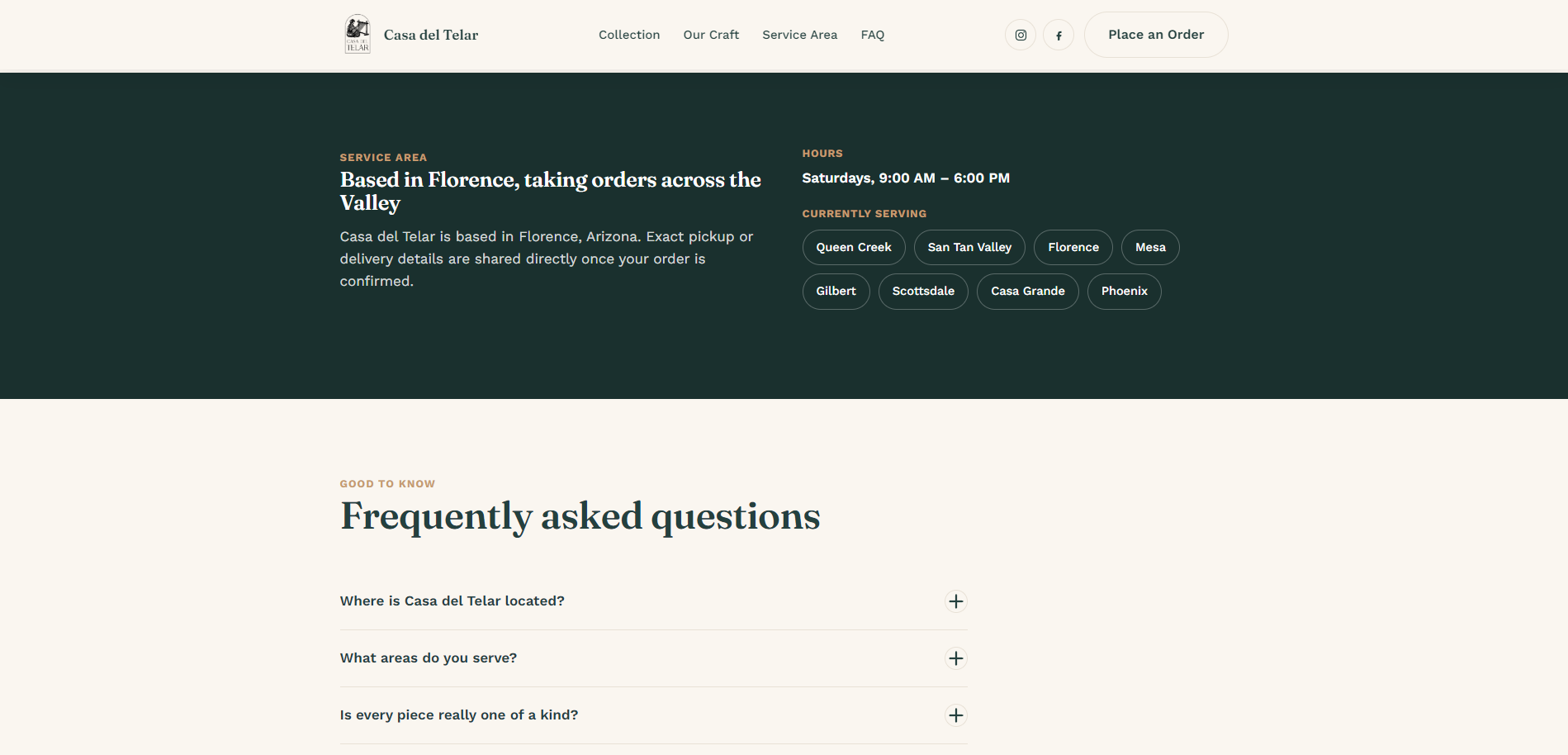Click the Casa del Telar logo image

tap(358, 35)
